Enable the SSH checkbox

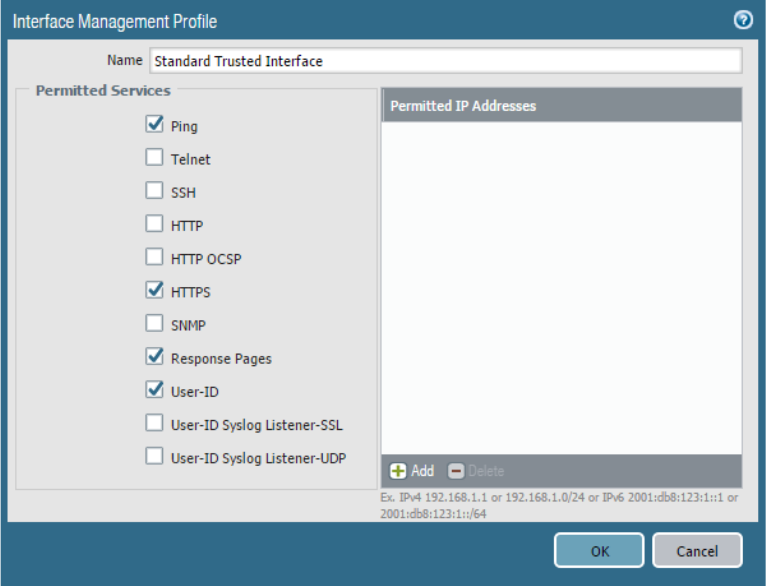(x=154, y=191)
